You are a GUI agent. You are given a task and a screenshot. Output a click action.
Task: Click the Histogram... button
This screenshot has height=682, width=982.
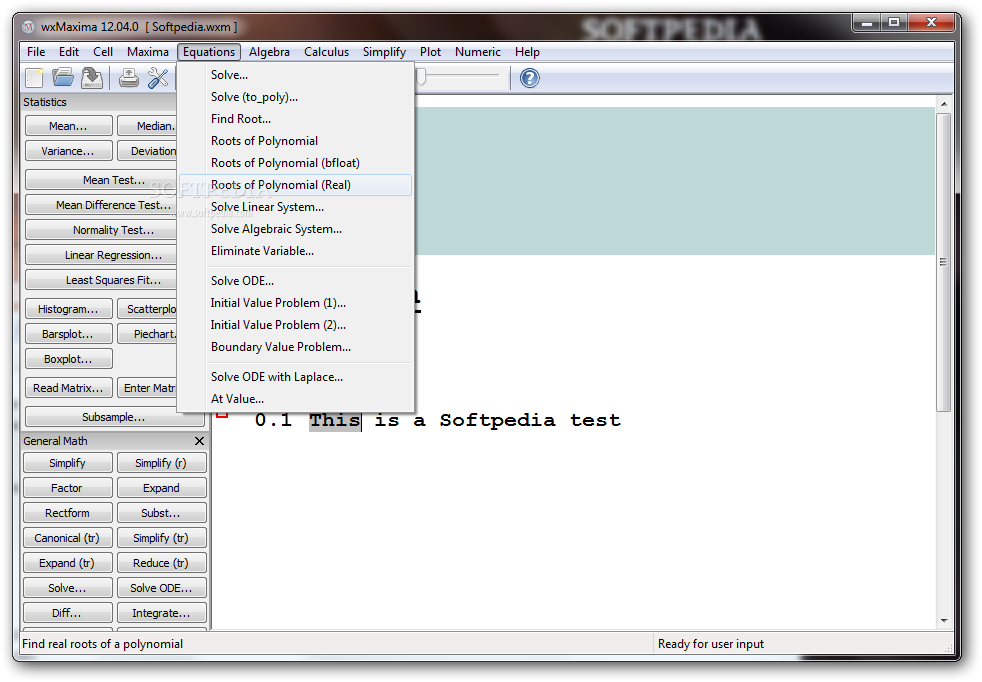68,309
